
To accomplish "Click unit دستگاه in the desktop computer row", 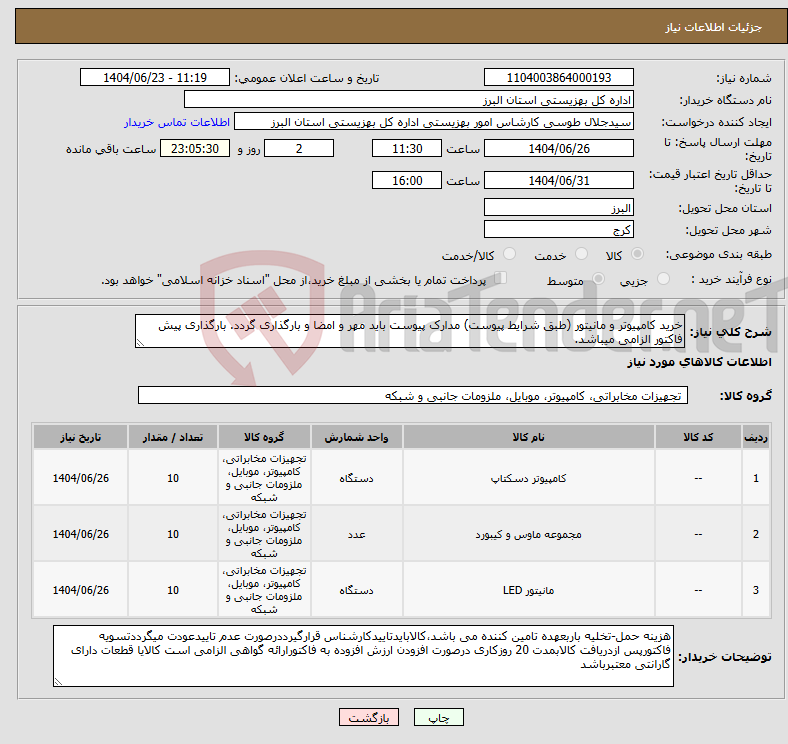I will point(356,478).
